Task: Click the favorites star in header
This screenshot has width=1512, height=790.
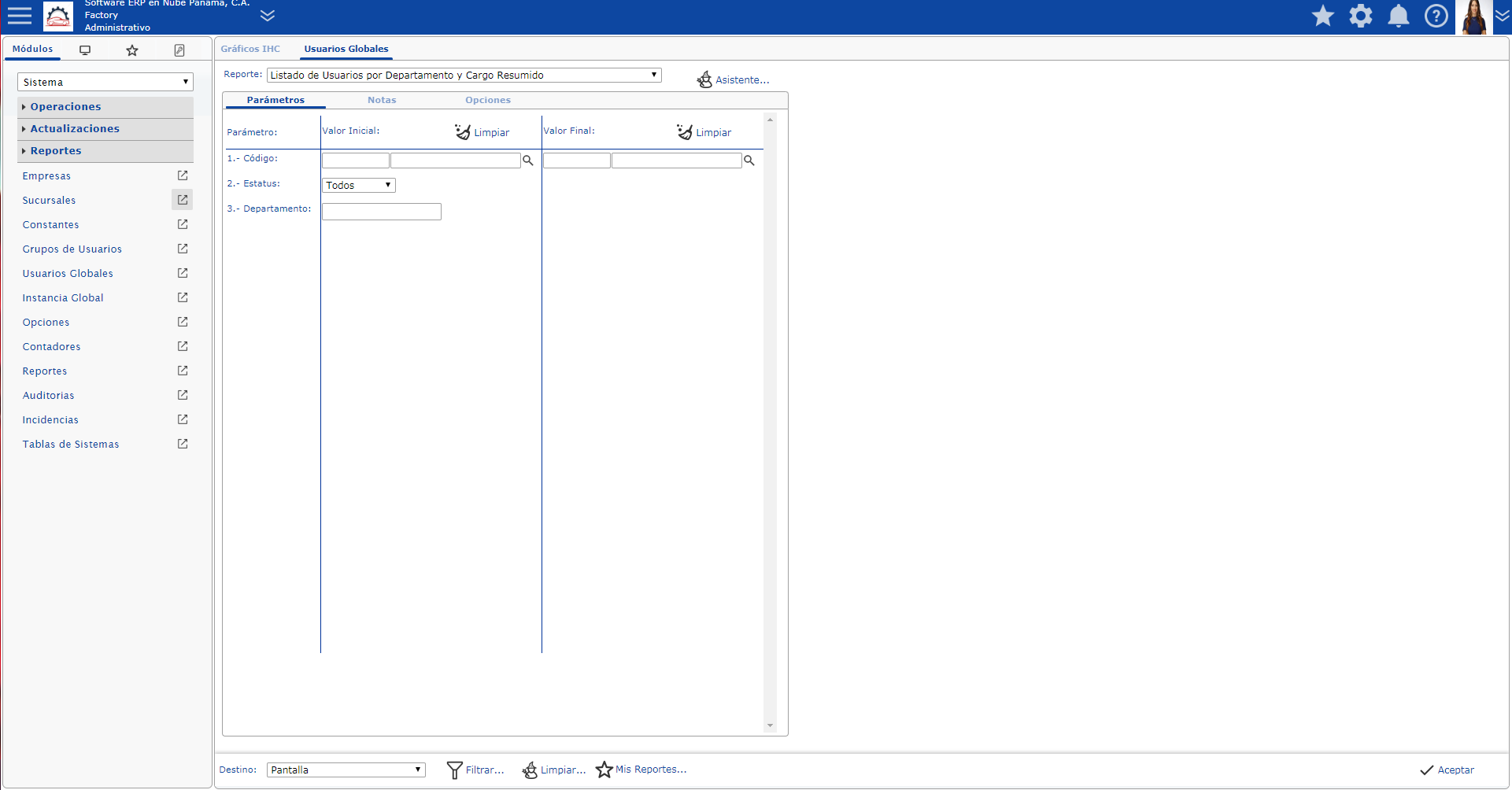Action: 1323,16
